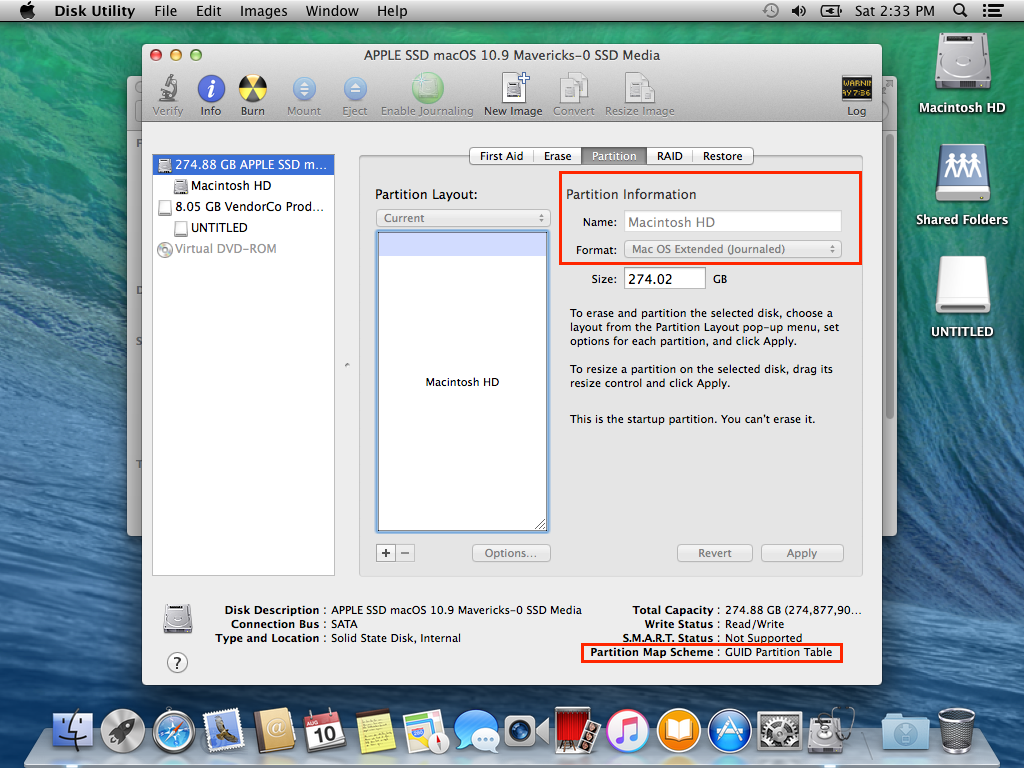Open the Log viewer icon
The image size is (1024, 768).
coord(856,88)
